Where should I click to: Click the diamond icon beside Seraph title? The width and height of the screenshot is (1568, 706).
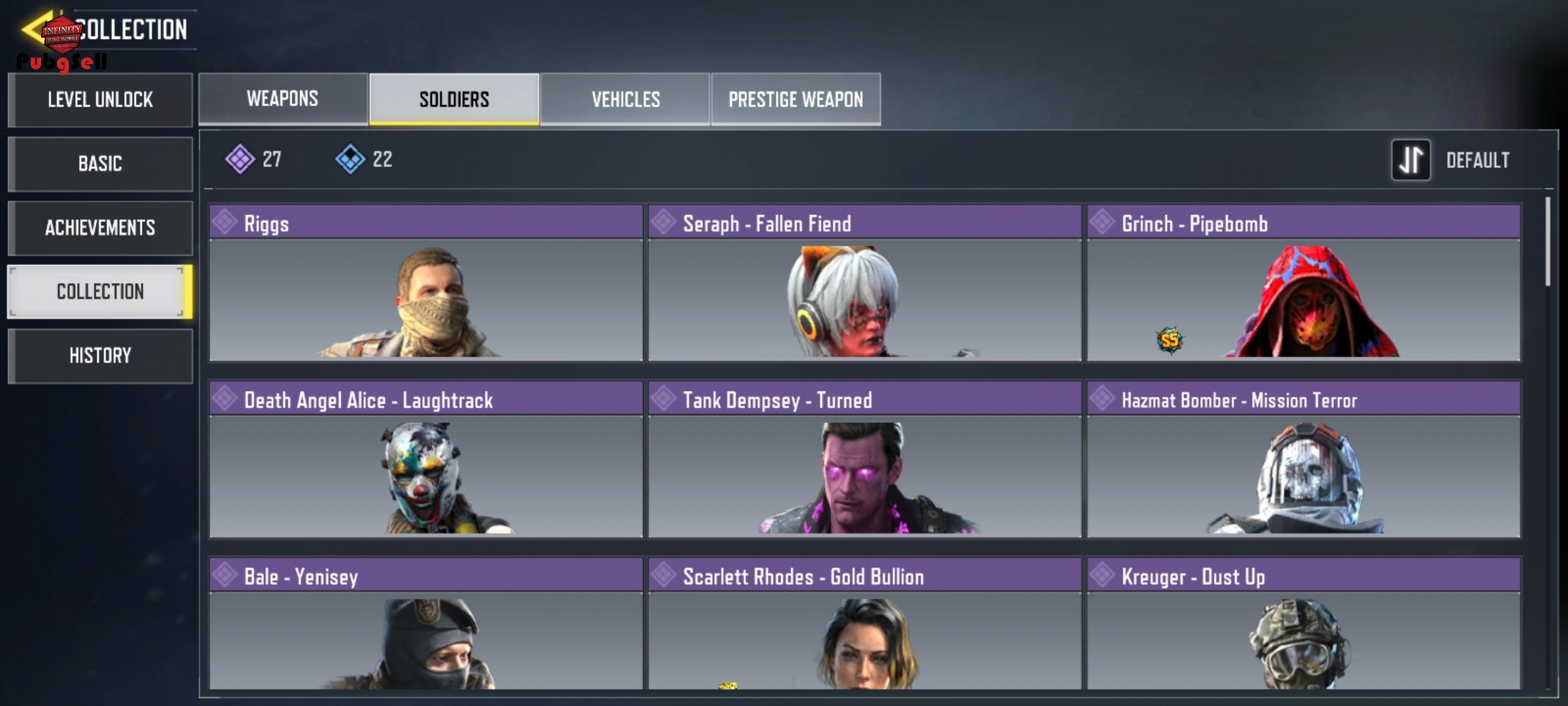[664, 222]
